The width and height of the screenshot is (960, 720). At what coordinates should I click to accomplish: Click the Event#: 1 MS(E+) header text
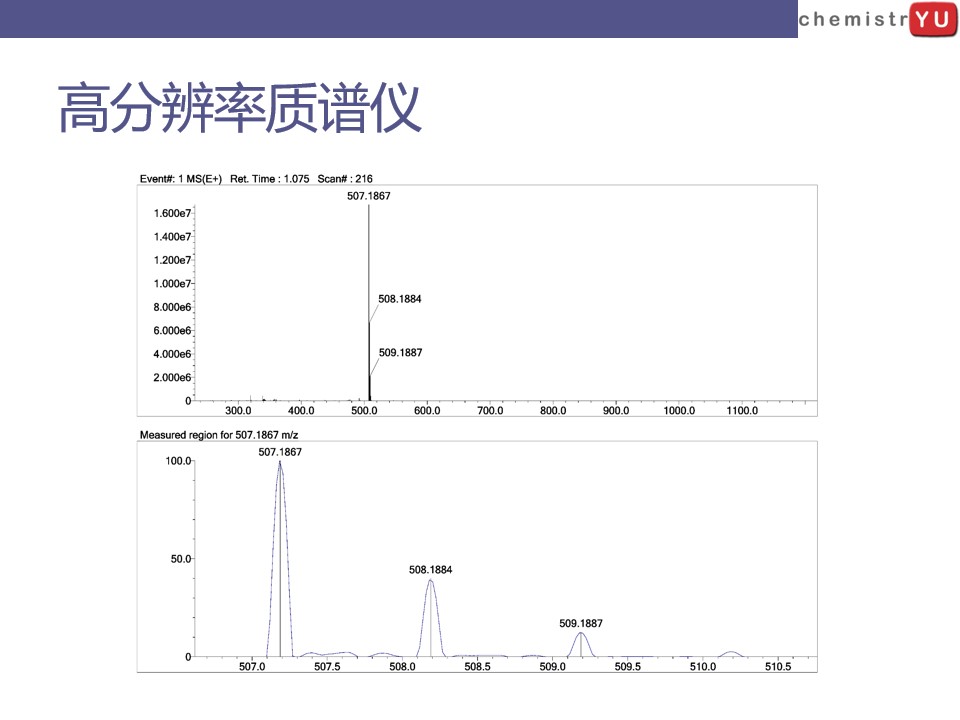pos(181,179)
